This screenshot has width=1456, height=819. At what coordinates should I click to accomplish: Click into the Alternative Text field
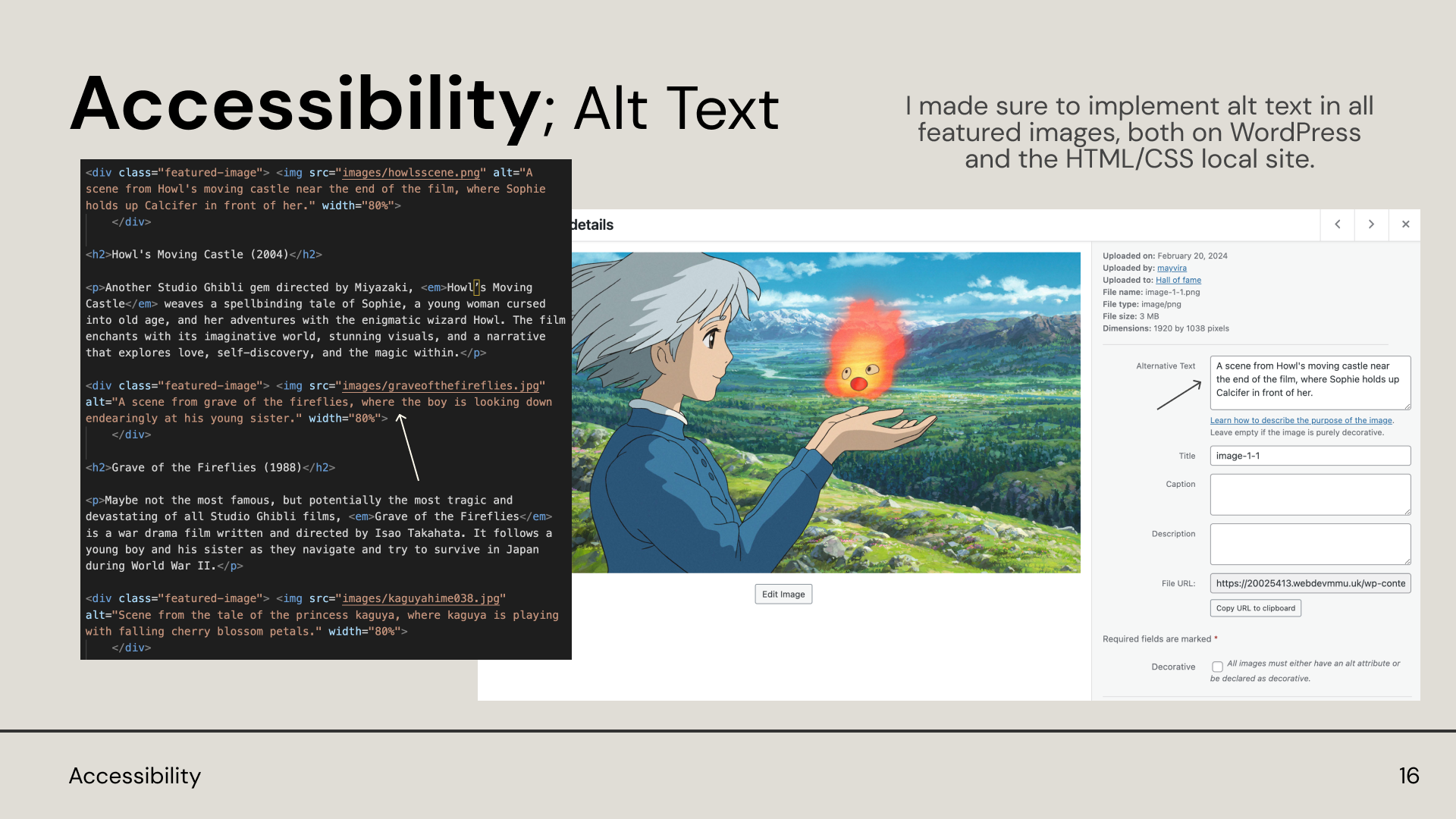click(1309, 382)
